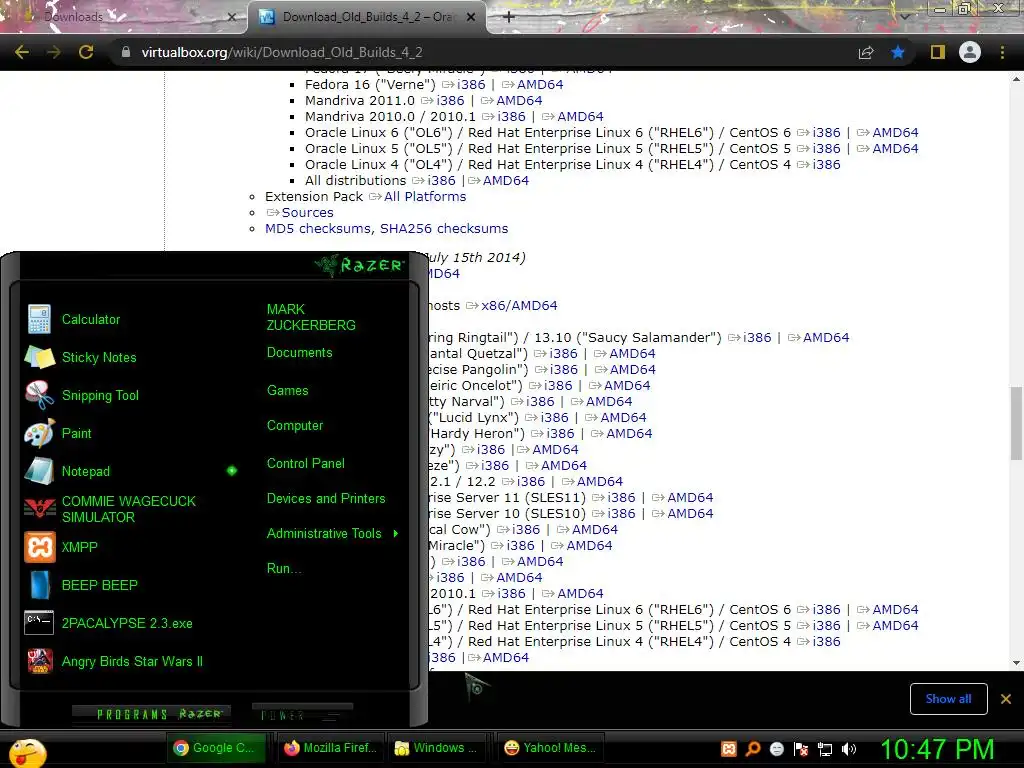
Task: Open Chrome side panel
Action: click(938, 52)
